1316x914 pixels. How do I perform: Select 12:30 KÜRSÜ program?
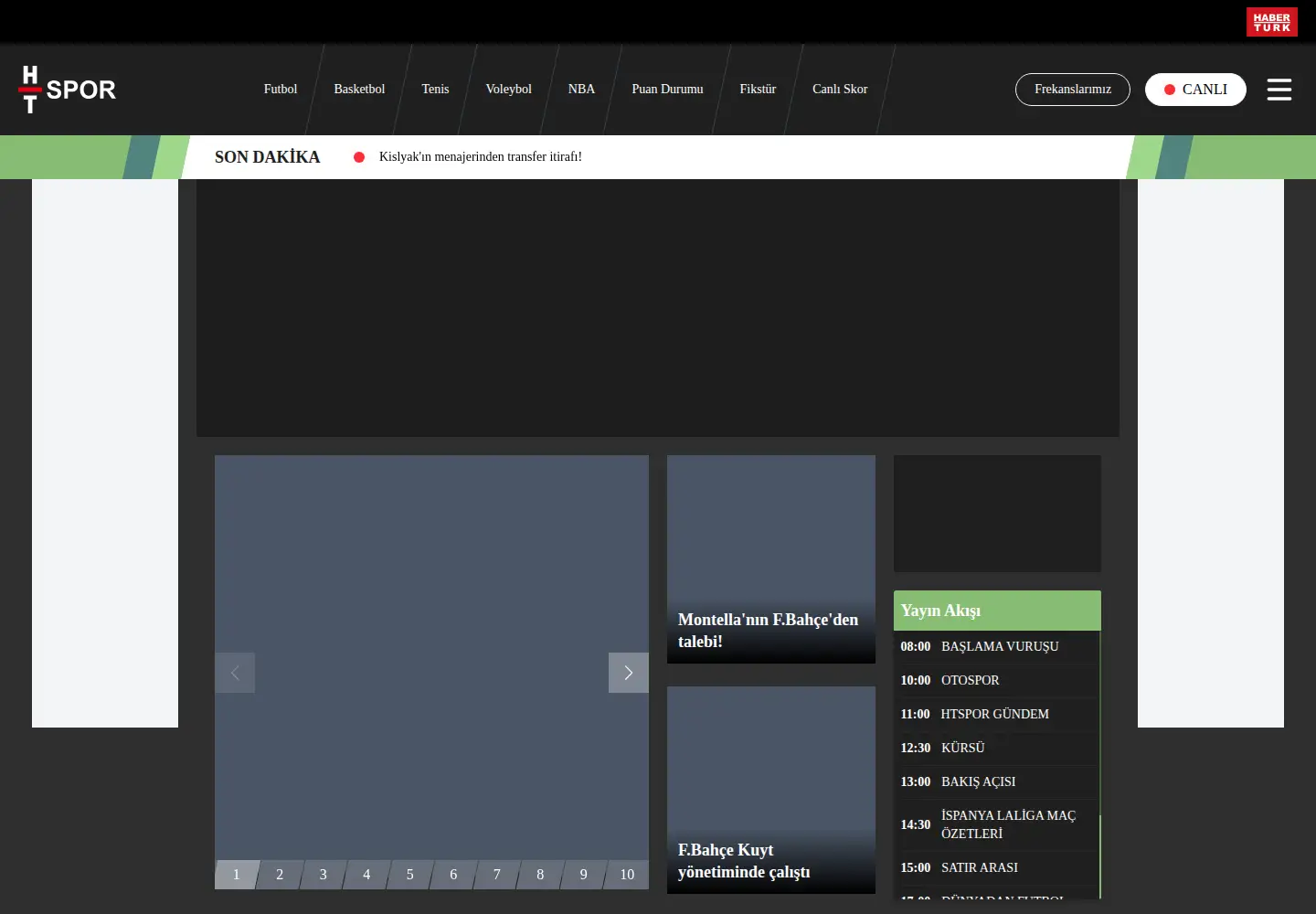tap(996, 748)
